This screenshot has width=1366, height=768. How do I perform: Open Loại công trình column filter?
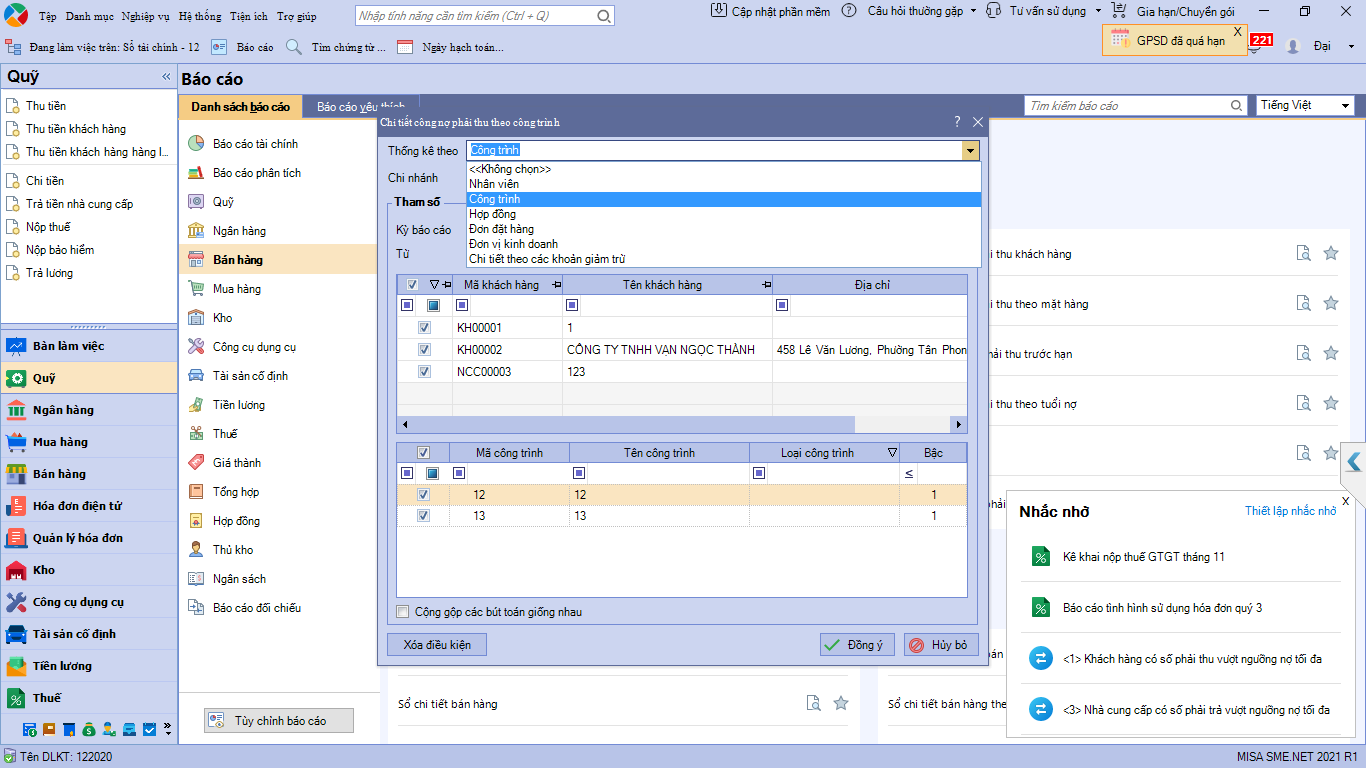(892, 453)
